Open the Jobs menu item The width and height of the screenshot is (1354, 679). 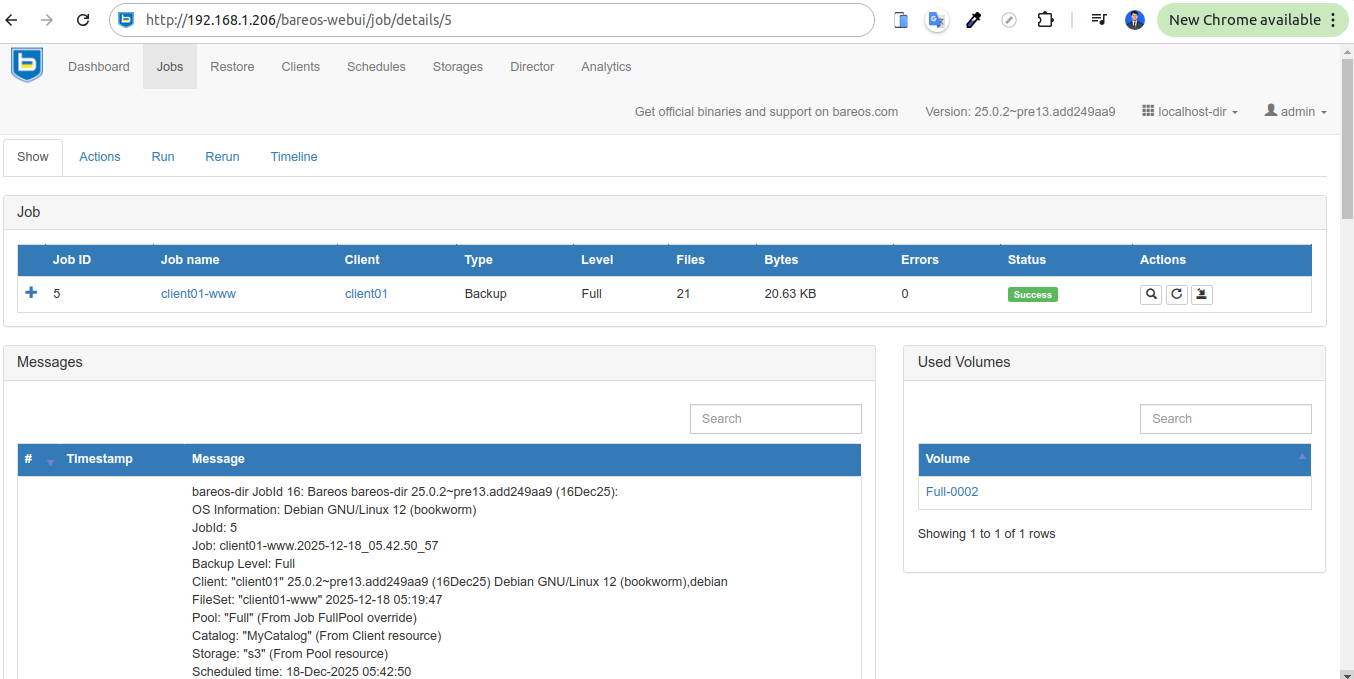170,67
